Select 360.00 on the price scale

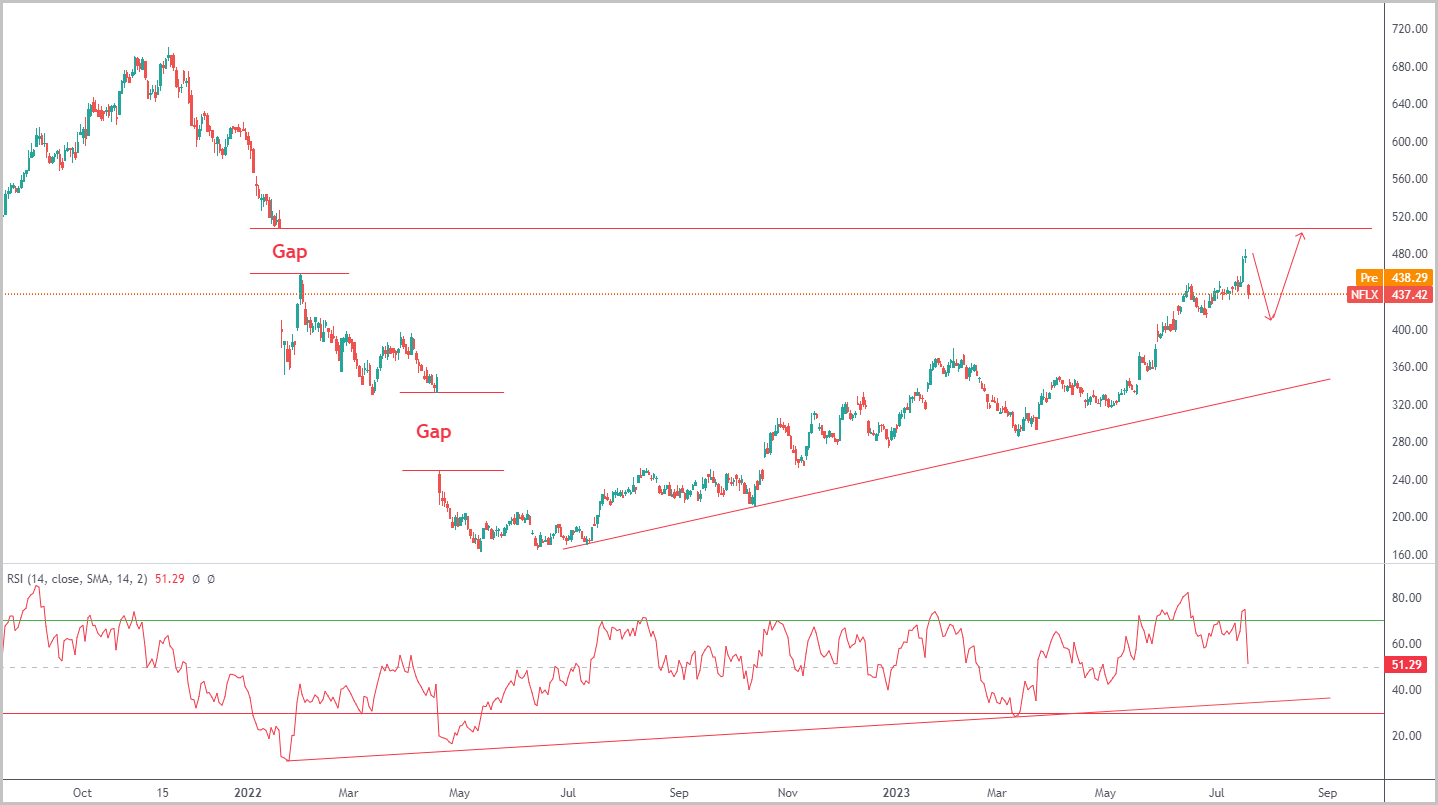pos(1408,367)
